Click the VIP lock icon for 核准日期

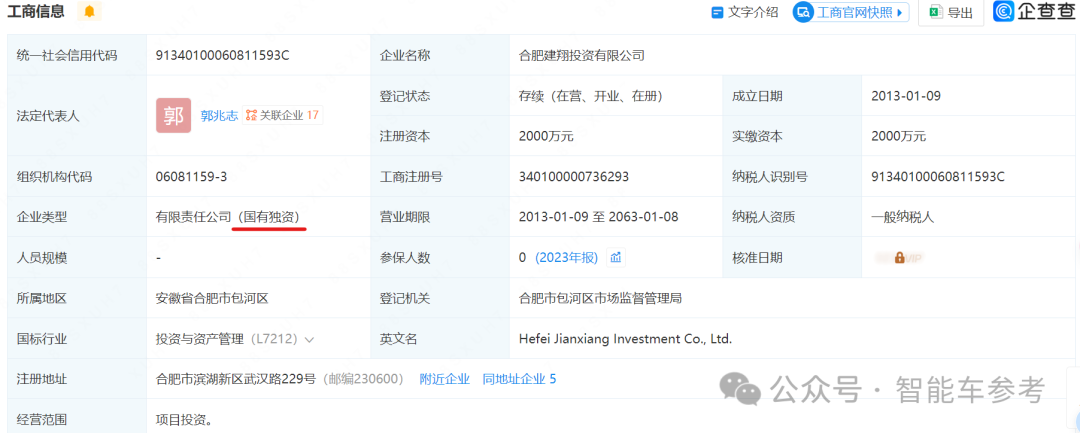click(899, 258)
